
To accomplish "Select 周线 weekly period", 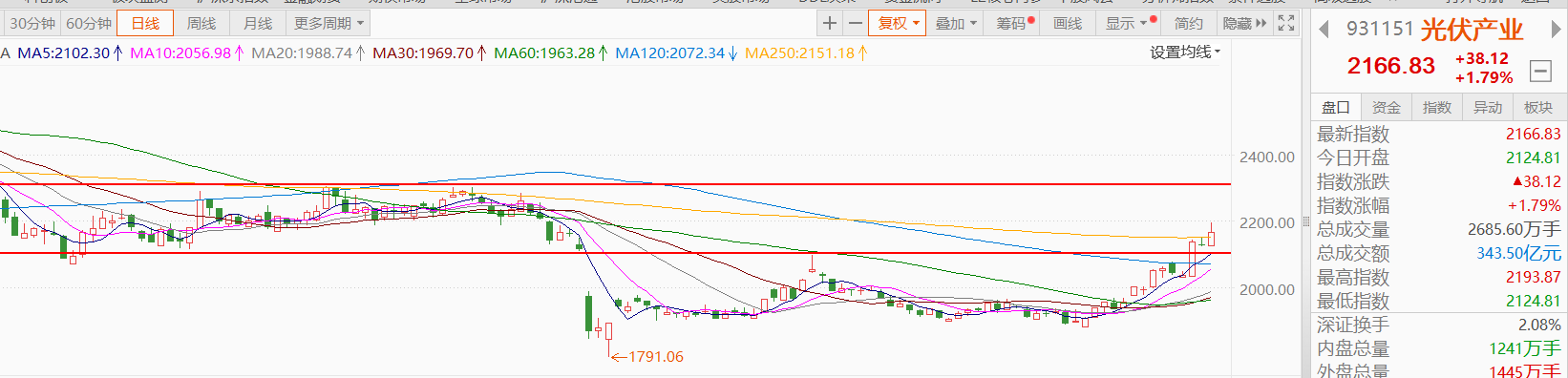I will click(x=201, y=23).
